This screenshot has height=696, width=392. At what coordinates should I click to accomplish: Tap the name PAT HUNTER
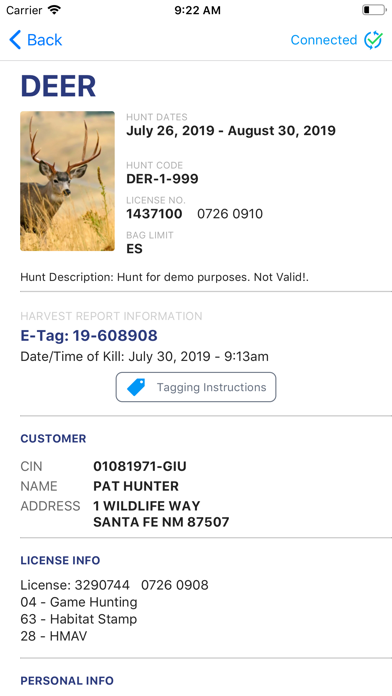(x=136, y=486)
